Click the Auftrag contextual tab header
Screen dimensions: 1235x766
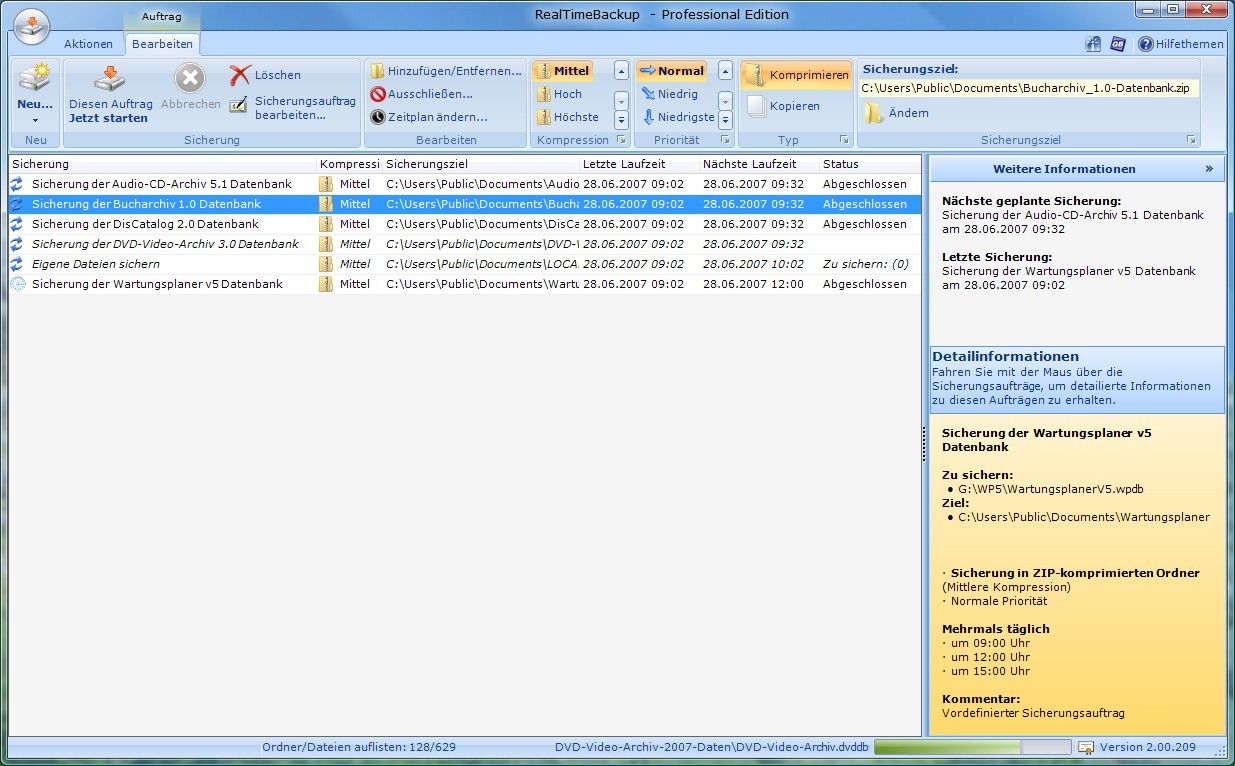click(162, 17)
